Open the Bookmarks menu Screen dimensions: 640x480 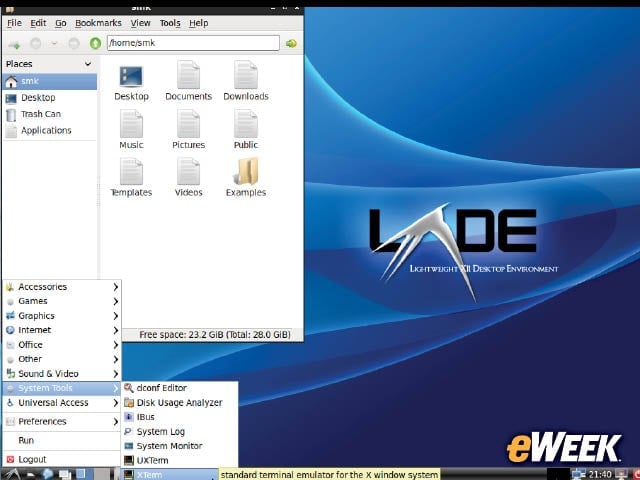click(98, 23)
